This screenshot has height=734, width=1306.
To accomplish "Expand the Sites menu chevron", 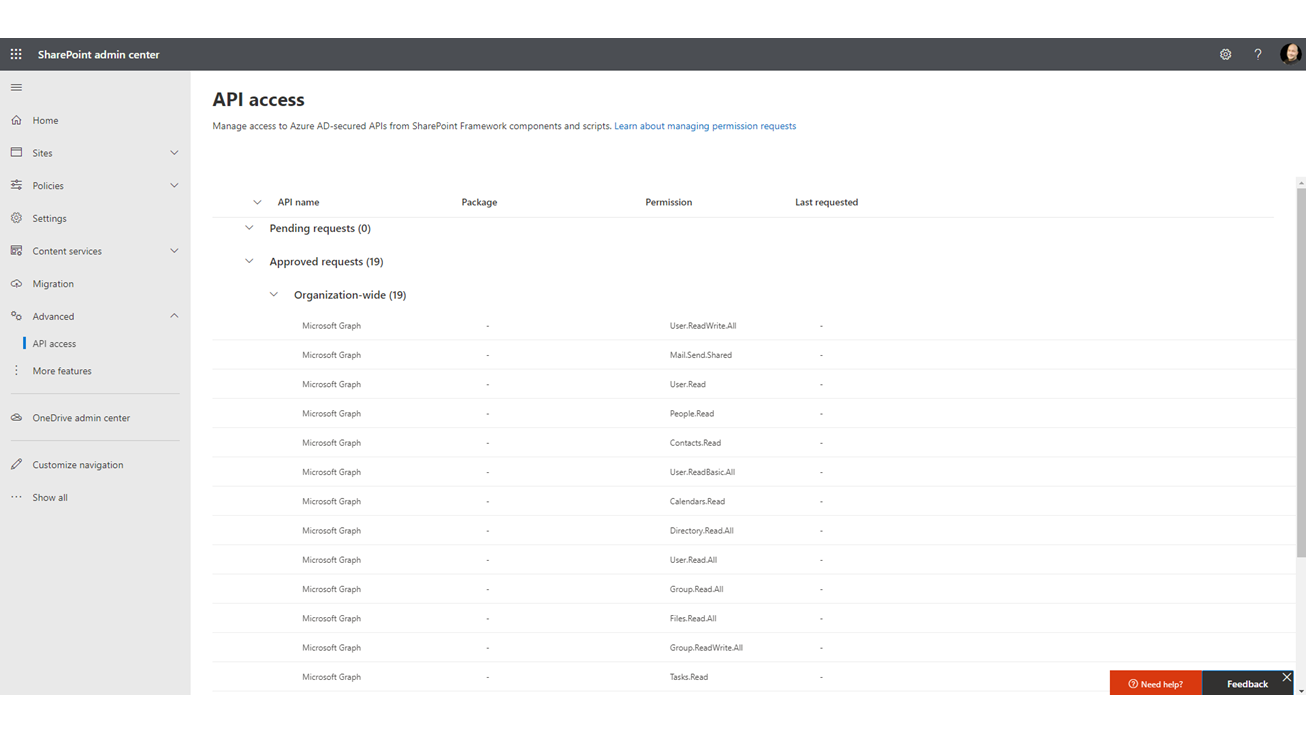I will [174, 153].
